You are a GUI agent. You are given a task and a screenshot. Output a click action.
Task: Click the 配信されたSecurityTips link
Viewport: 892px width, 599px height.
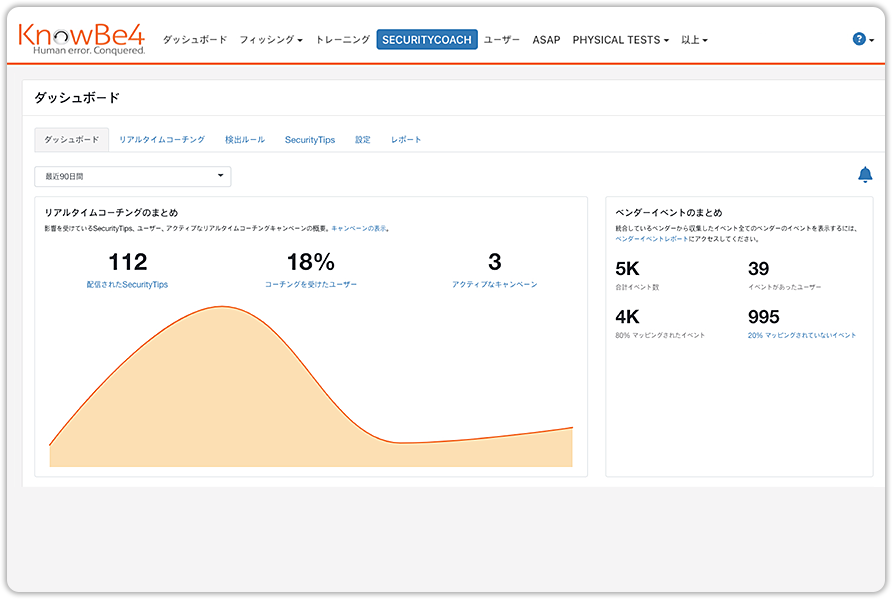coord(127,284)
